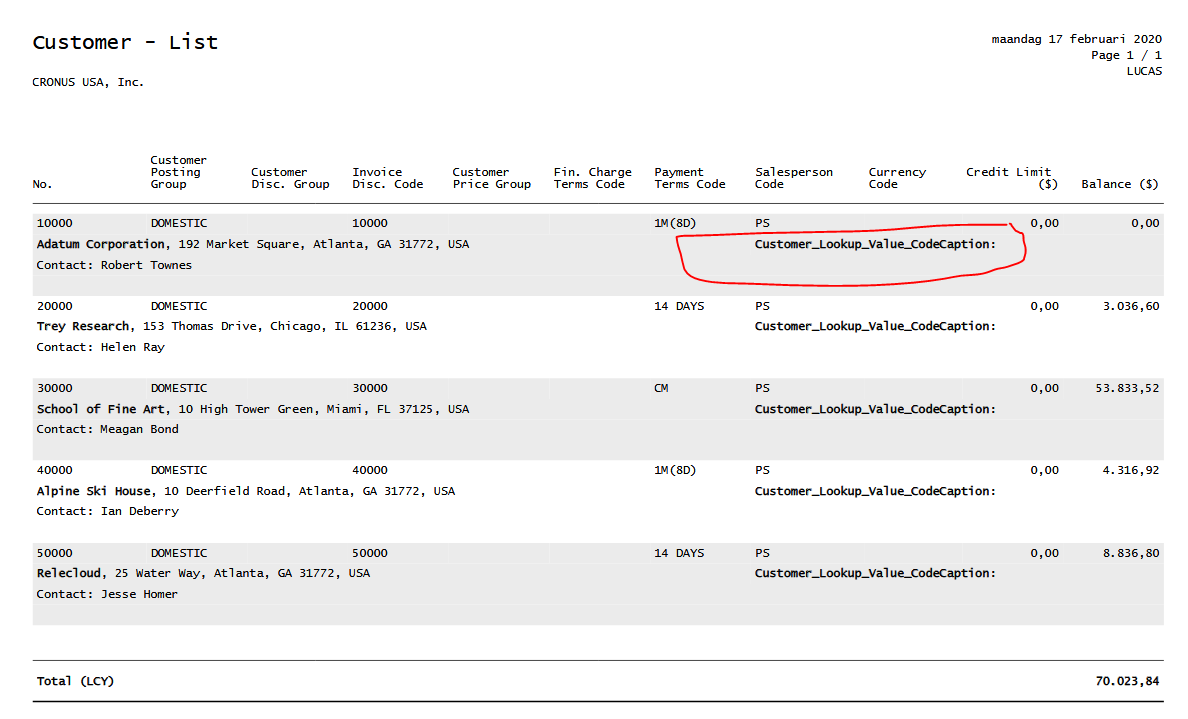Click DOMESTIC posting group for customer 10000
Screen dimensions: 1188x719
point(179,224)
